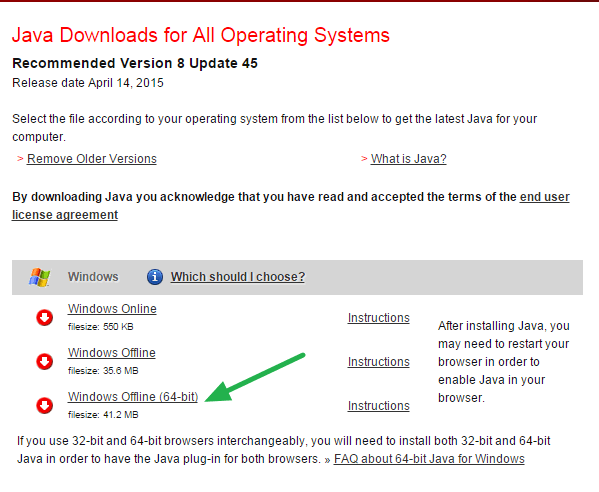Open Instructions for Windows Online
599x492 pixels.
(379, 318)
